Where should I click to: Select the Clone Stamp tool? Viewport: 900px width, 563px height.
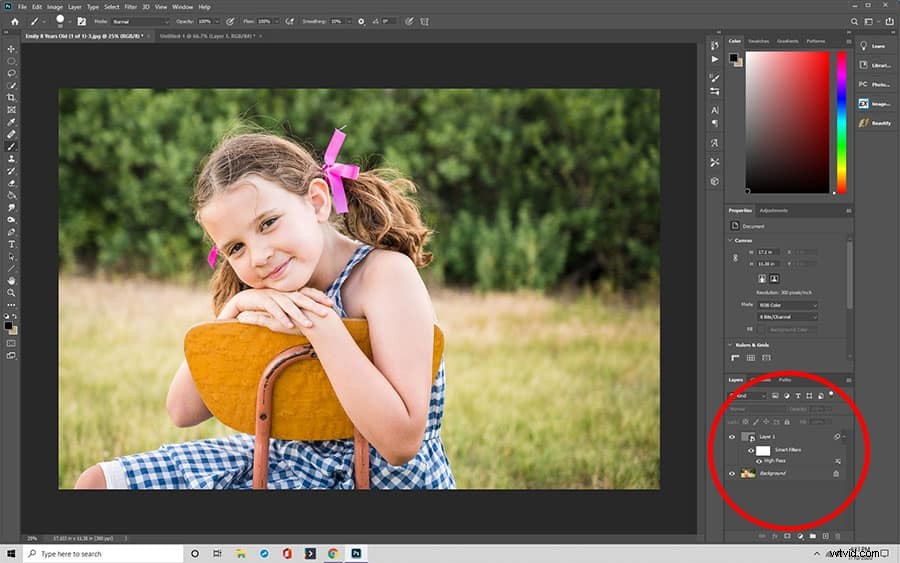[11, 159]
